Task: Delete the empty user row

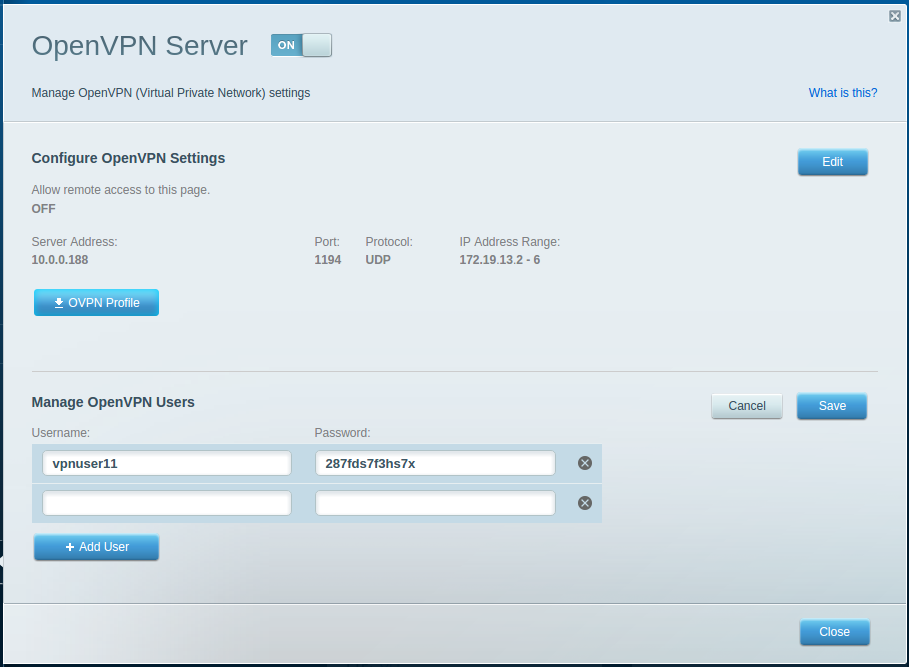Action: click(585, 503)
